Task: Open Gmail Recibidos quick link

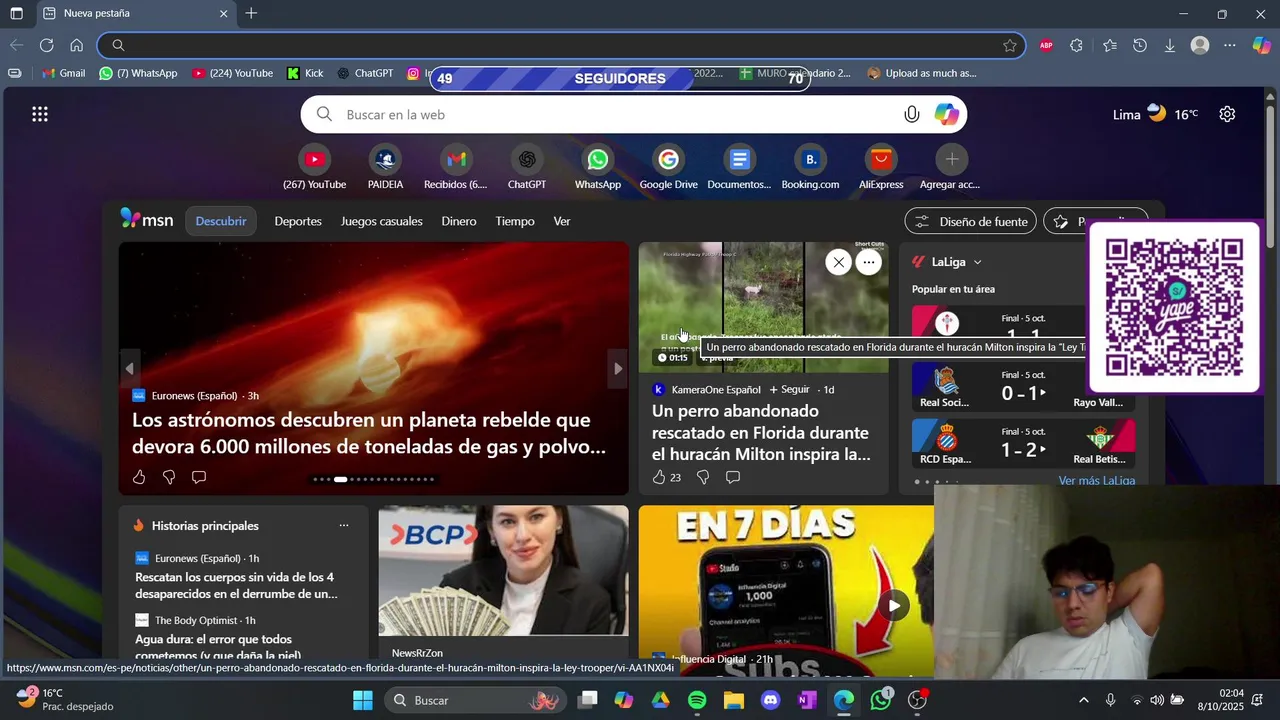Action: click(456, 167)
